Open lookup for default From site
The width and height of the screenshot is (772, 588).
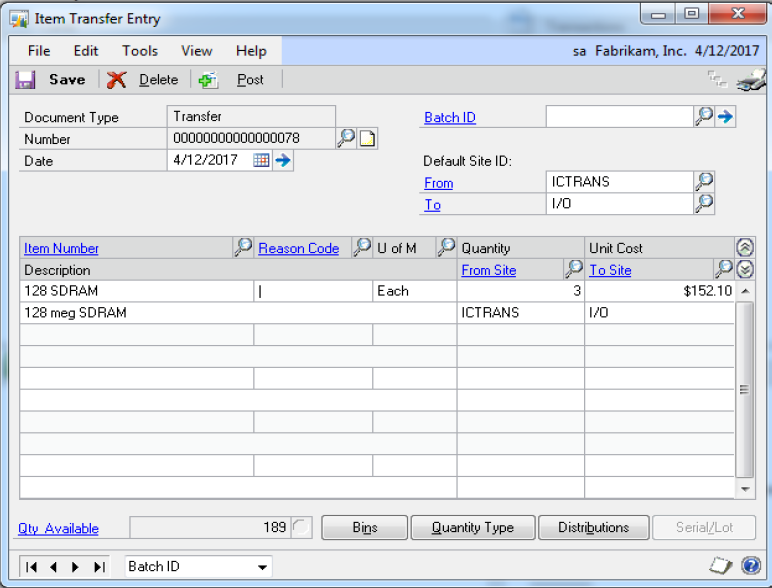point(704,182)
